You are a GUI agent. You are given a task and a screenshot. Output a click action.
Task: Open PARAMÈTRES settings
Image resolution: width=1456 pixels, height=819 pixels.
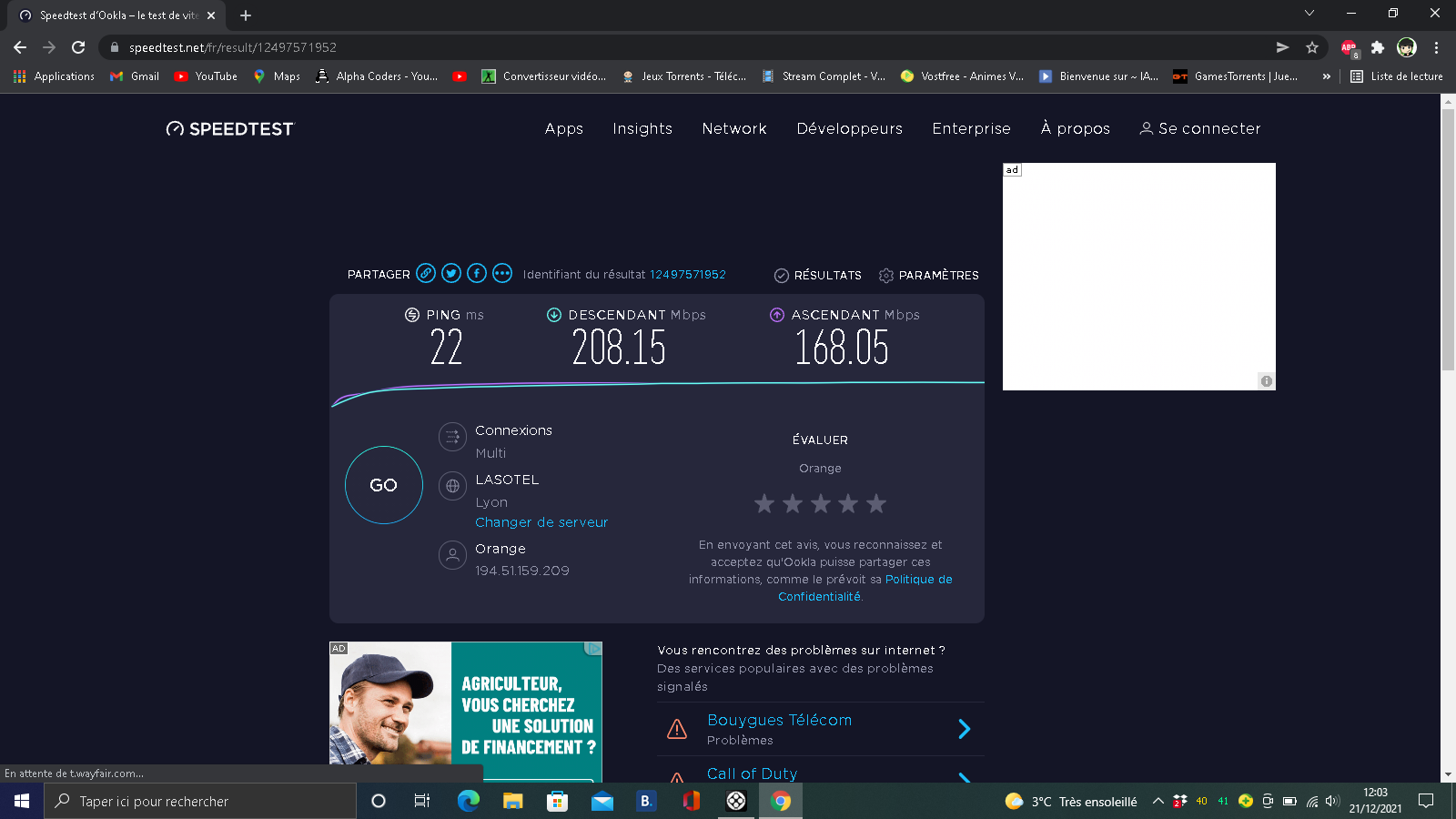click(x=929, y=275)
